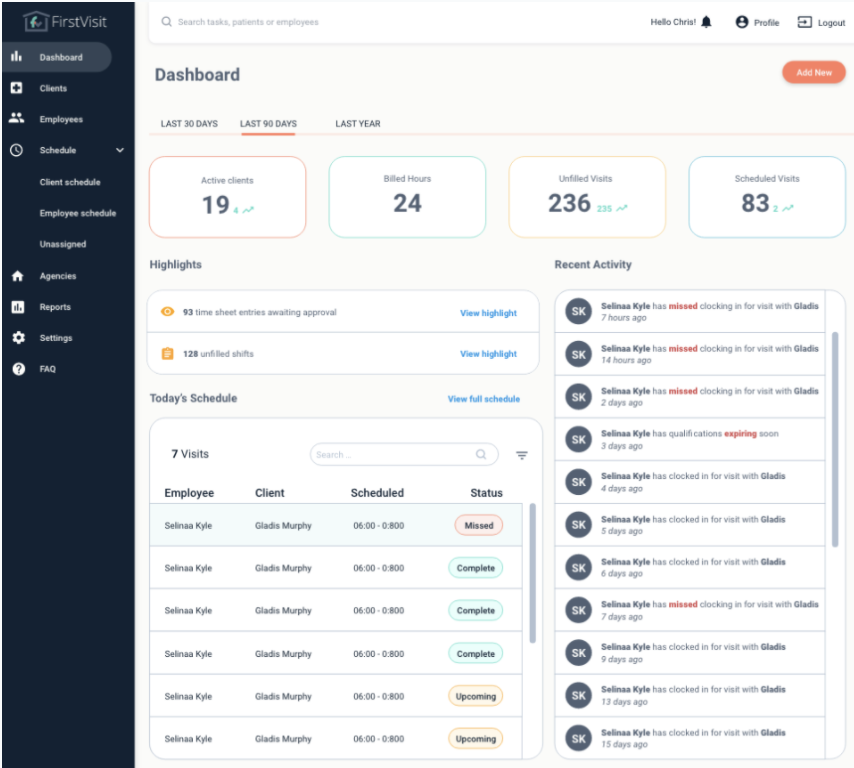Click the notification bell icon

point(706,21)
